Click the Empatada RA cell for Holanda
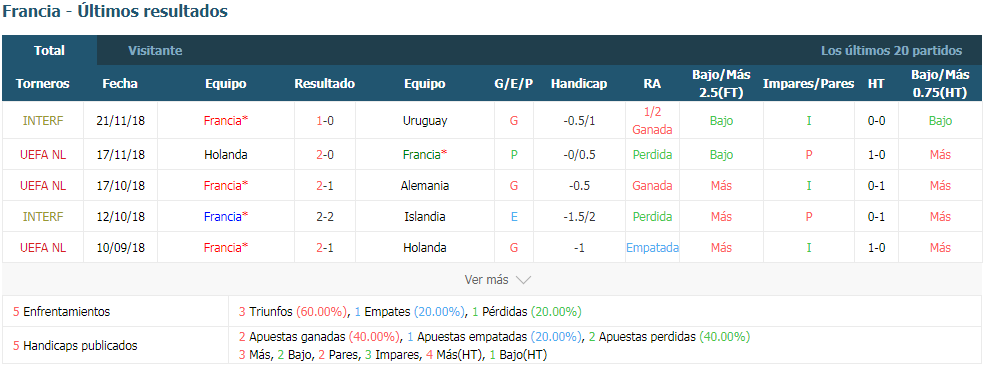983x368 pixels. click(x=652, y=248)
